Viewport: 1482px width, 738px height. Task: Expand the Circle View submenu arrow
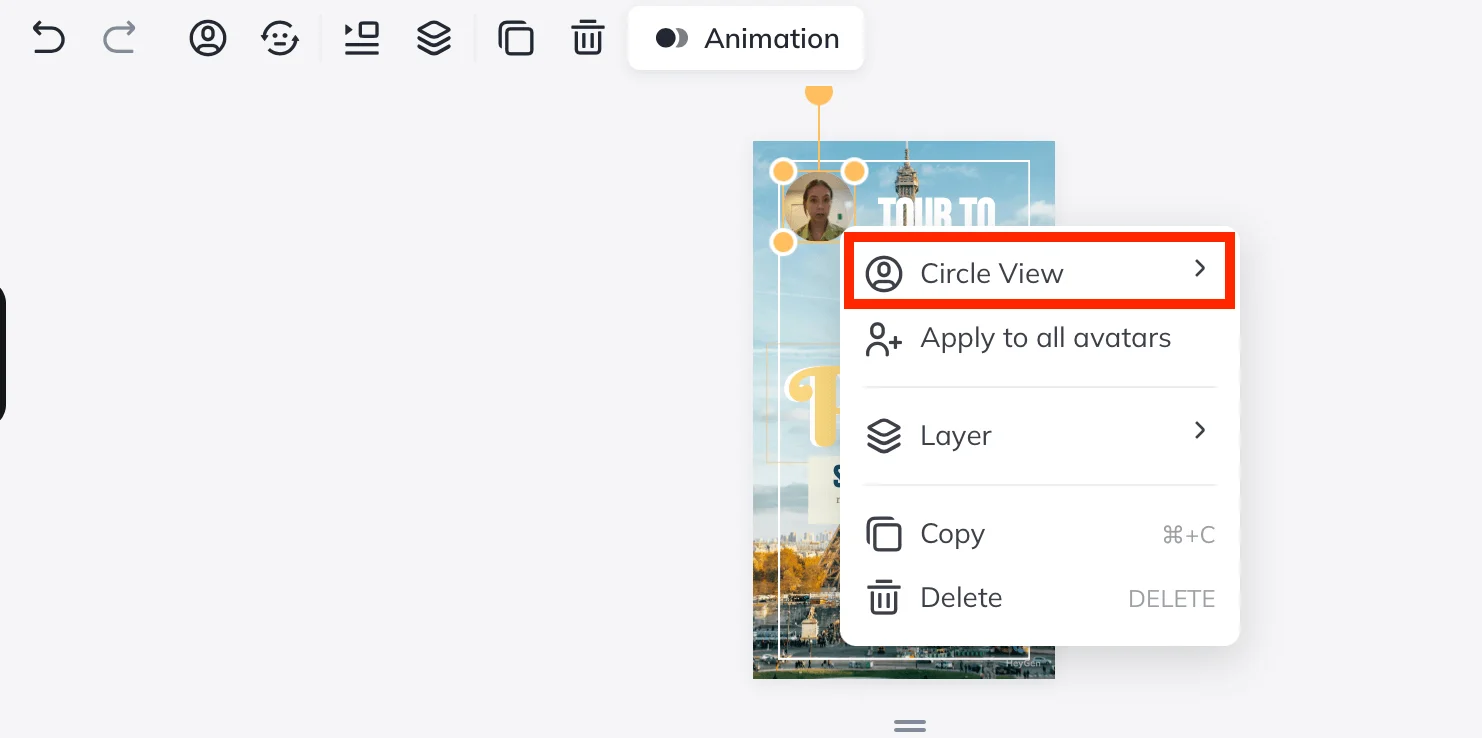point(1200,269)
